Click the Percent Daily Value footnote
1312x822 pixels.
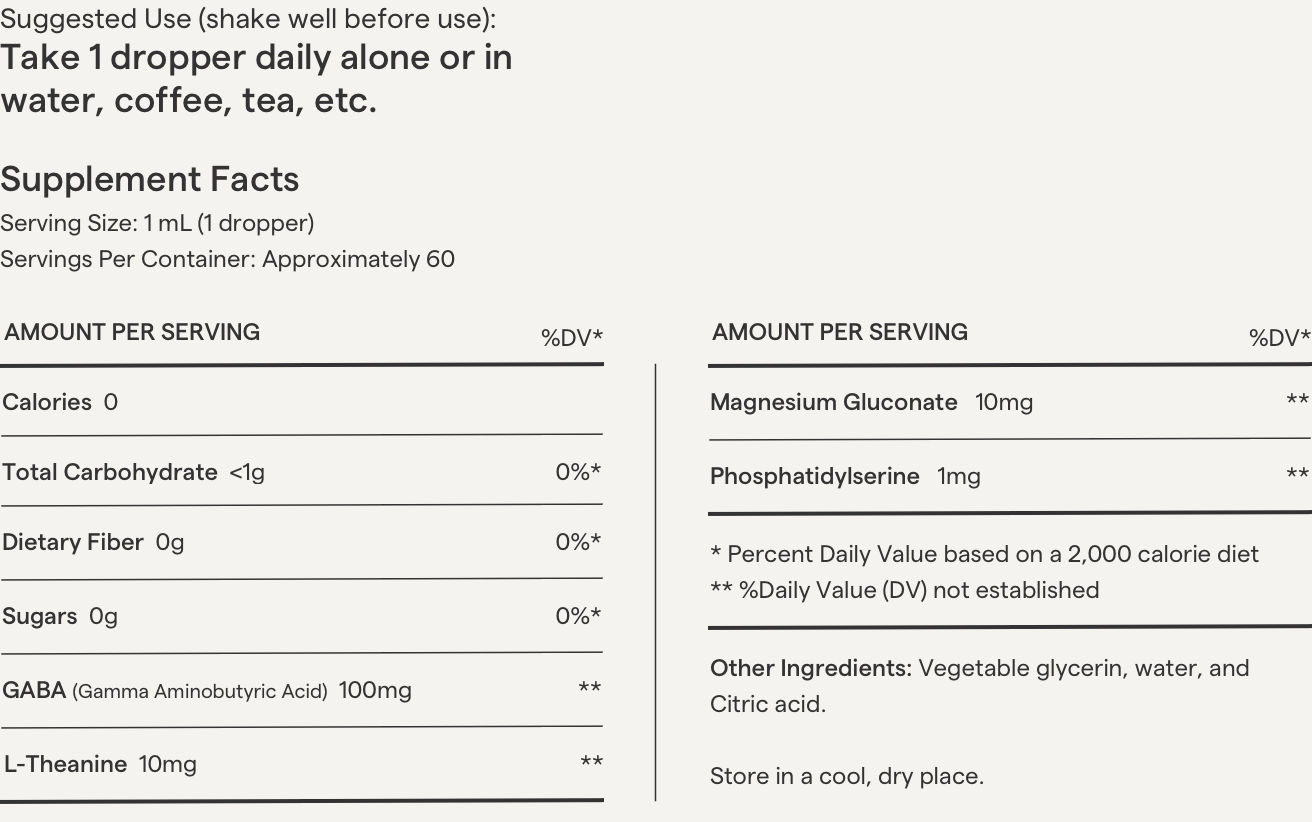tap(984, 554)
